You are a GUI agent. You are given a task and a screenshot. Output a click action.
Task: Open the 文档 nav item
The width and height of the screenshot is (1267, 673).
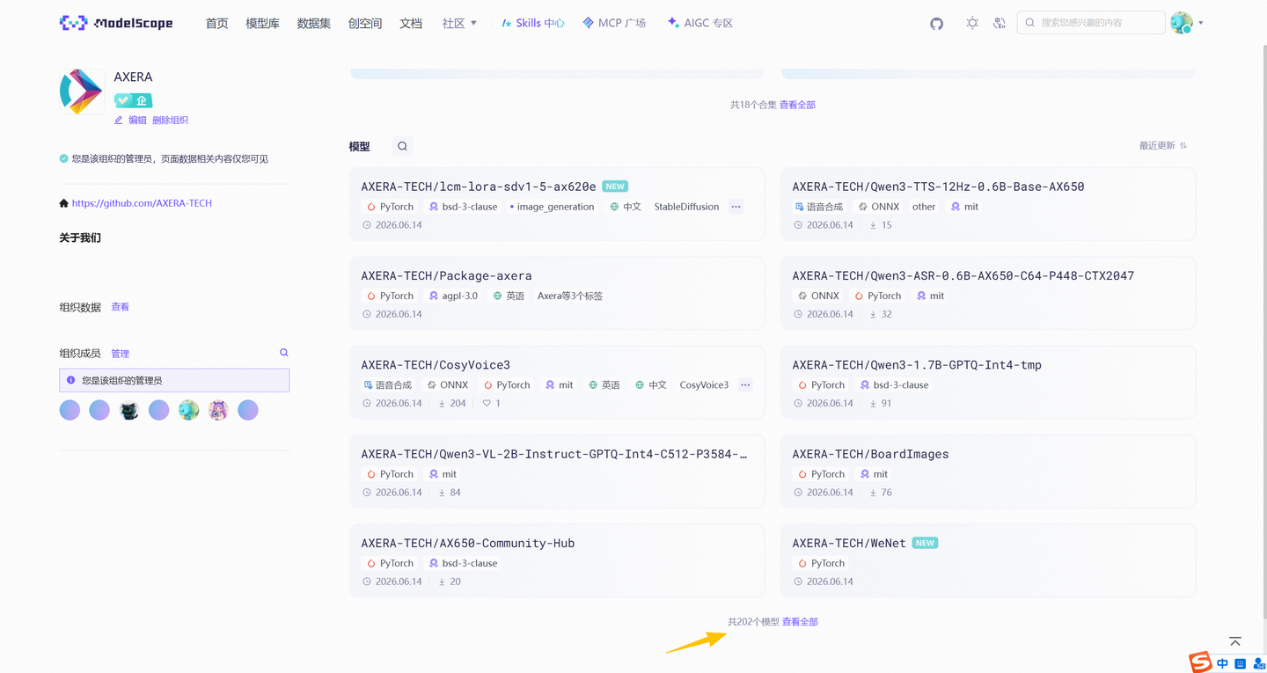point(410,23)
